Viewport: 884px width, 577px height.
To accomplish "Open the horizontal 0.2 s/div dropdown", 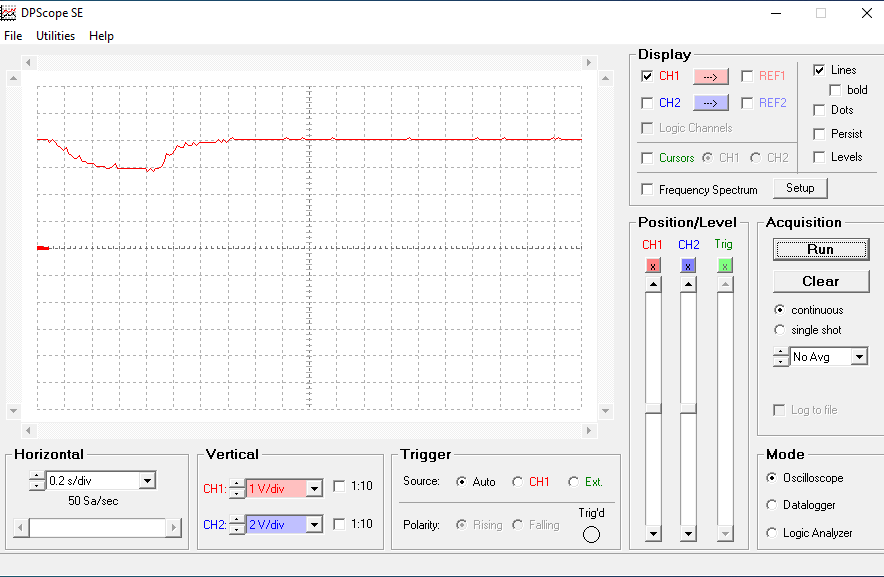I will [x=147, y=481].
